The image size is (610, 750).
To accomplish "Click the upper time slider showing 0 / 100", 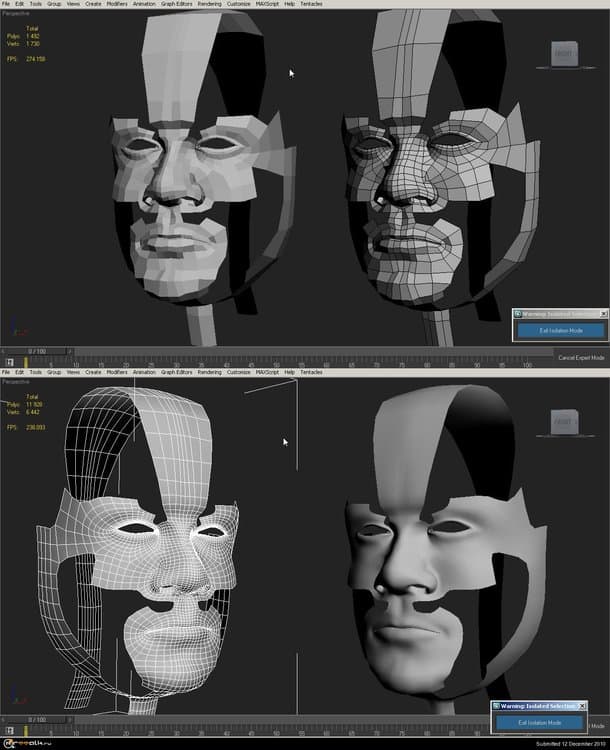I will [x=36, y=351].
